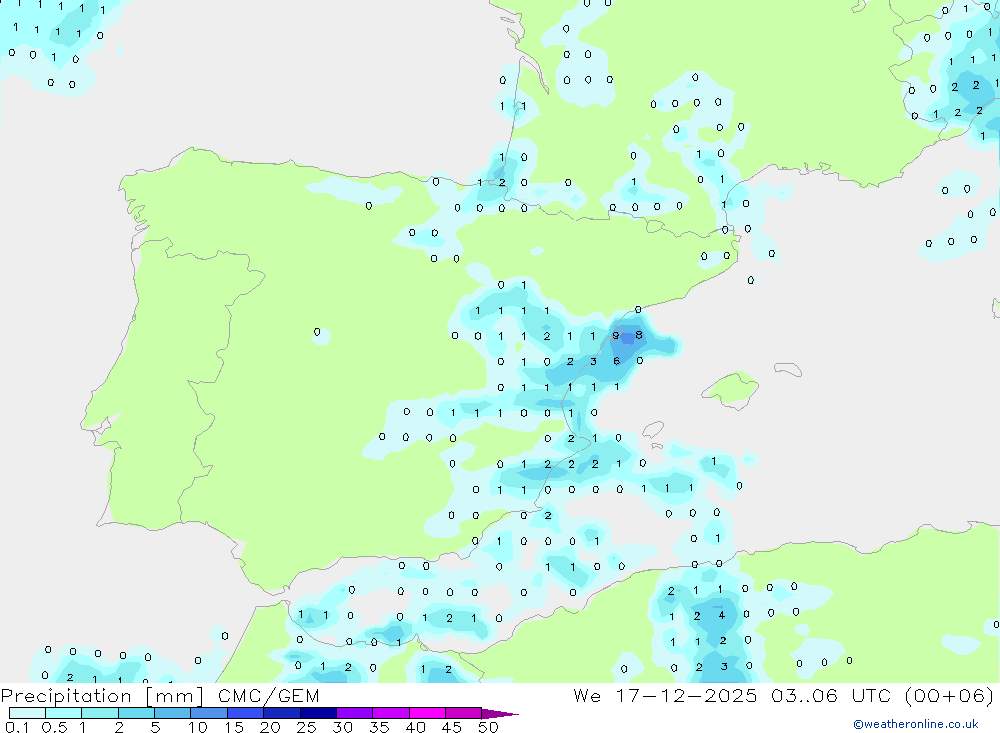Click the Ibiza island outline
The image size is (1000, 733).
(654, 429)
